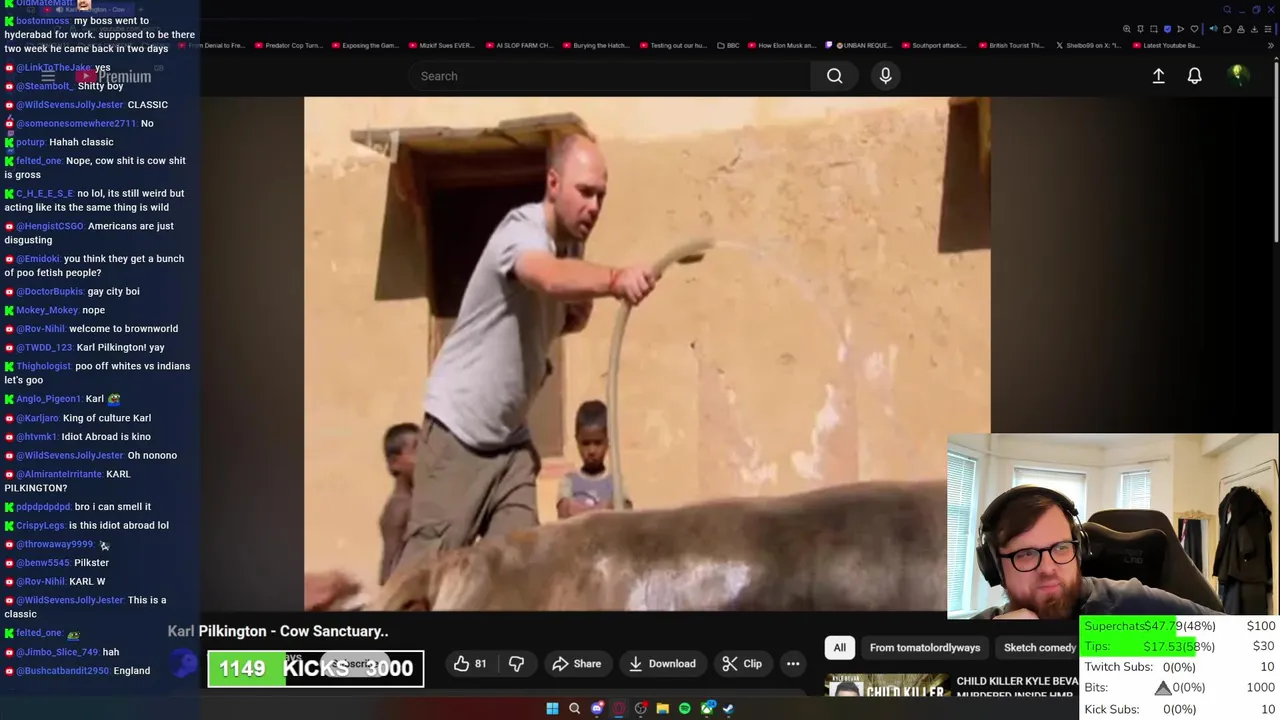Open Steam from the taskbar
Viewport: 1280px width, 720px height.
tap(728, 708)
